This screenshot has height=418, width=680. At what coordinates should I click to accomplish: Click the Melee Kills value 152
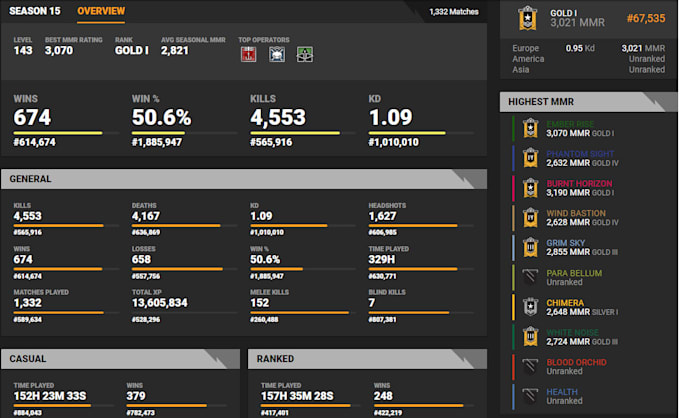tap(259, 303)
